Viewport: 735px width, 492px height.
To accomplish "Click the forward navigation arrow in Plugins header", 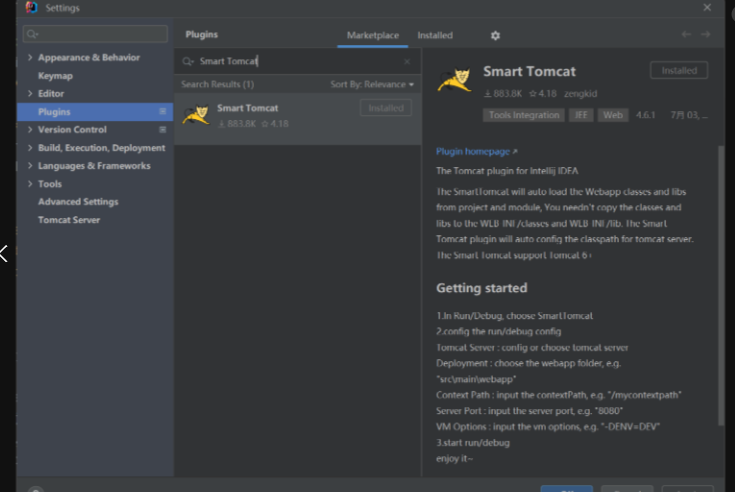I will [705, 34].
